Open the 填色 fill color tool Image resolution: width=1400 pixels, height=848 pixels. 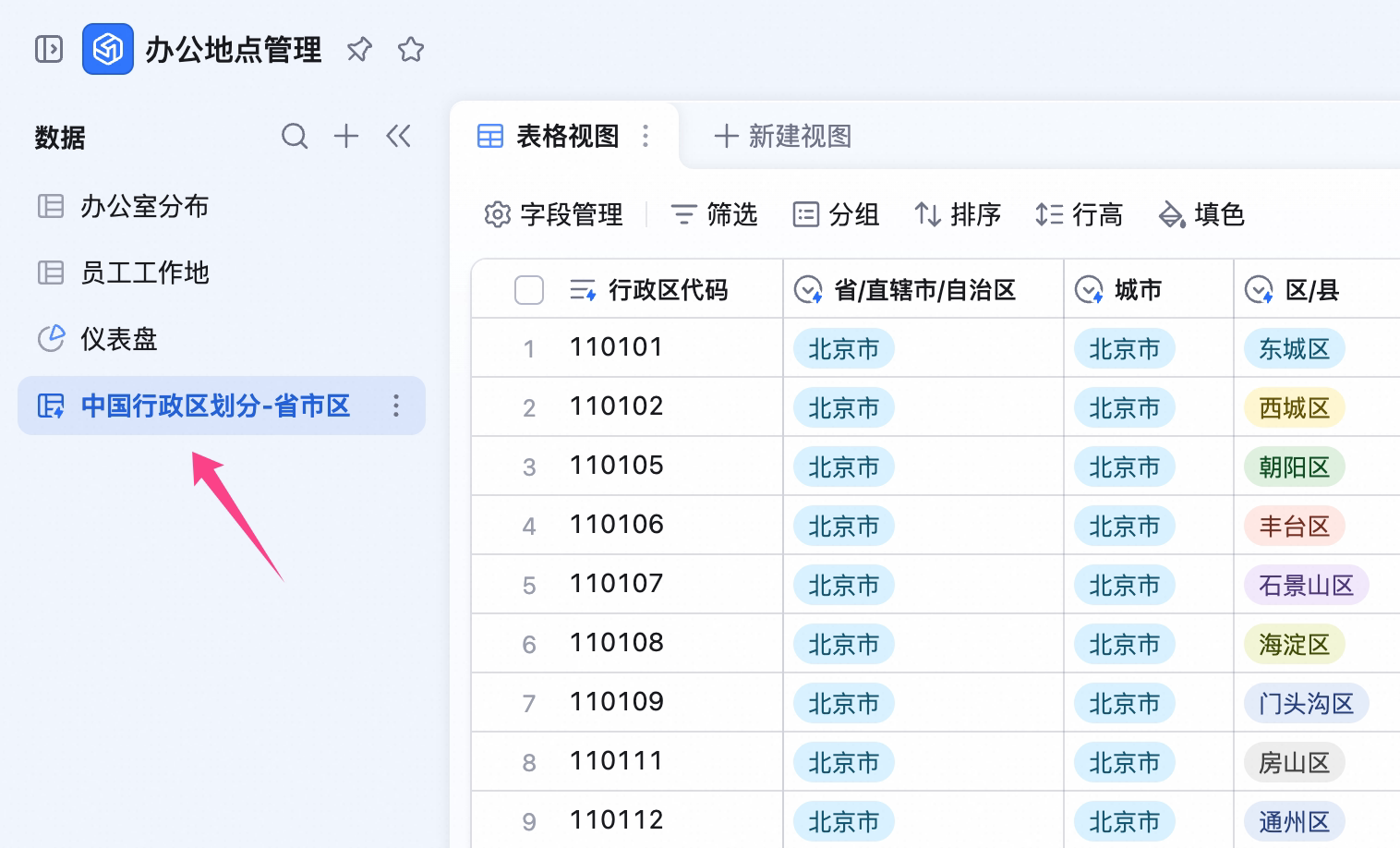pyautogui.click(x=1201, y=214)
